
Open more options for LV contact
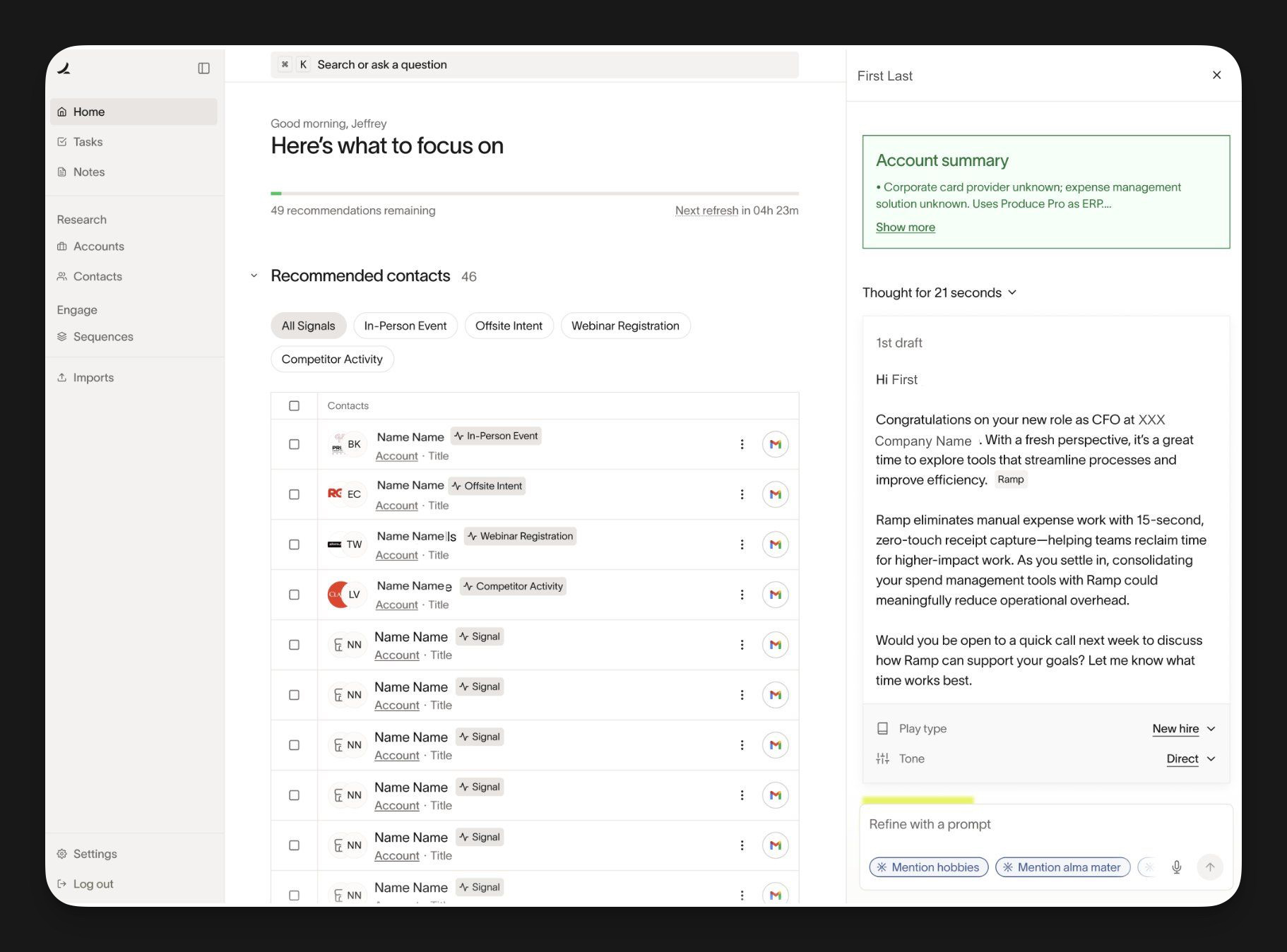(x=742, y=595)
